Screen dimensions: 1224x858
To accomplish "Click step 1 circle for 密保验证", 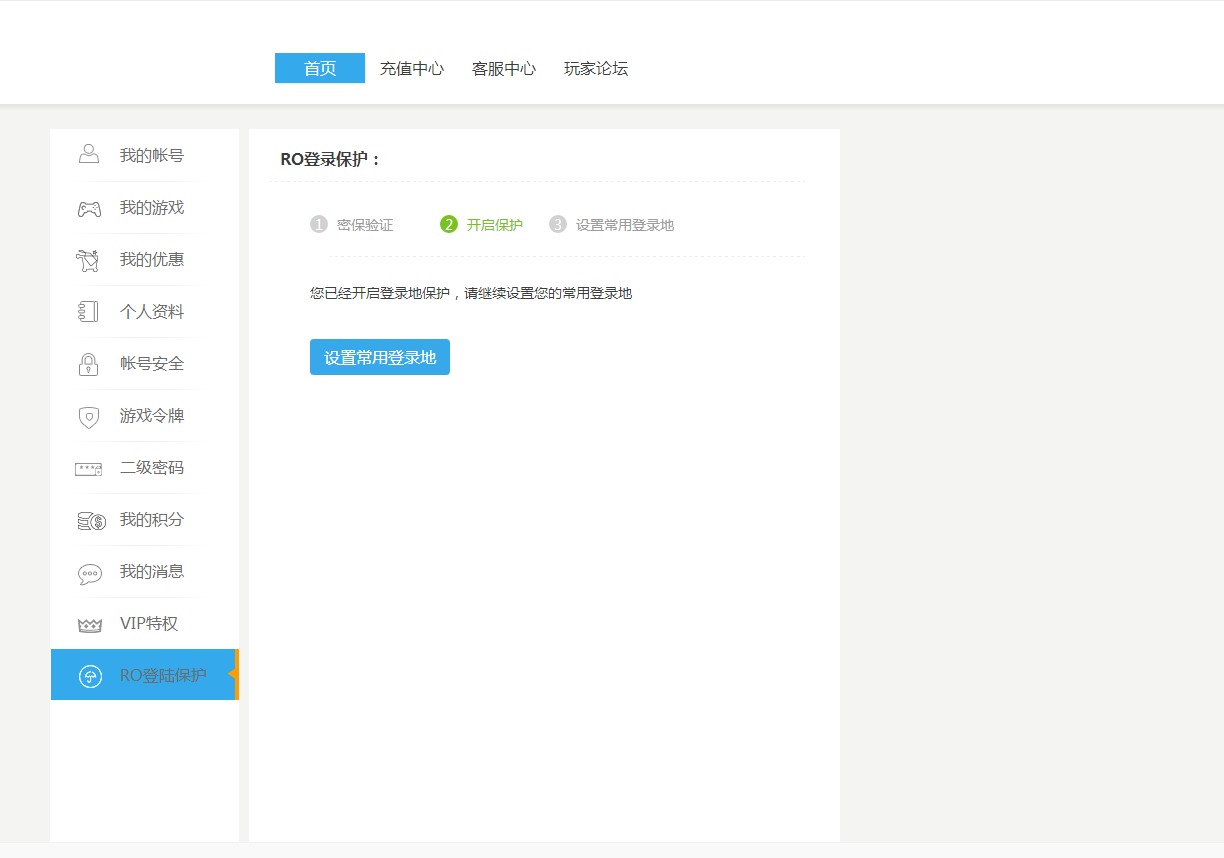I will (319, 224).
